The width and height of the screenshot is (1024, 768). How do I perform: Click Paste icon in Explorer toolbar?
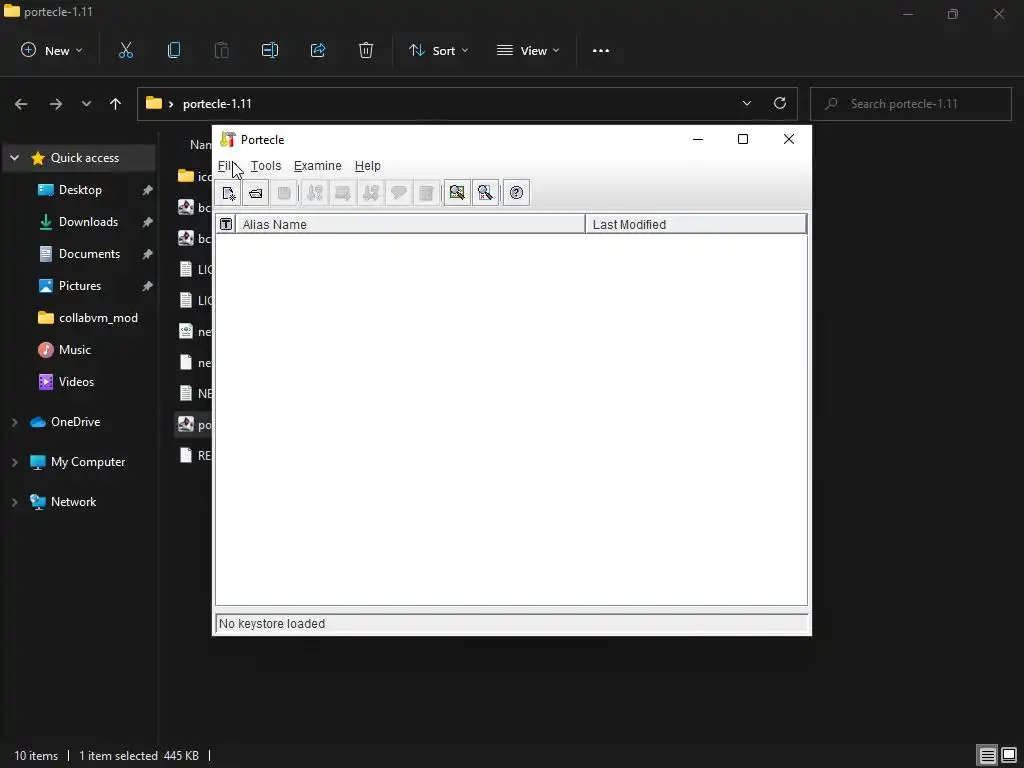[x=222, y=50]
